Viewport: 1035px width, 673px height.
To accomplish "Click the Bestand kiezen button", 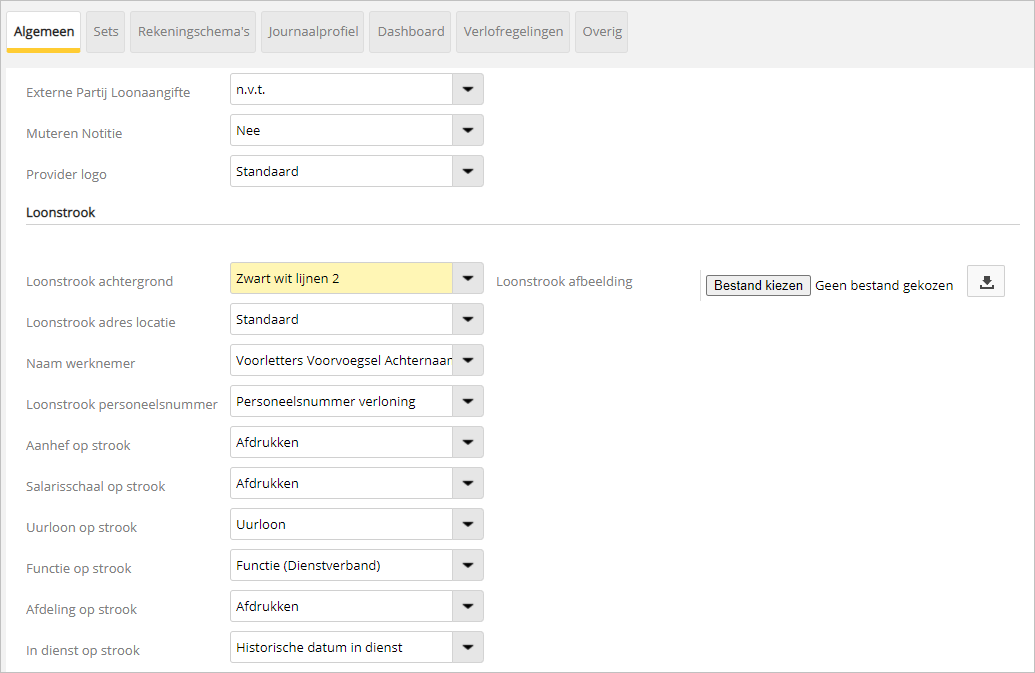I will click(757, 285).
